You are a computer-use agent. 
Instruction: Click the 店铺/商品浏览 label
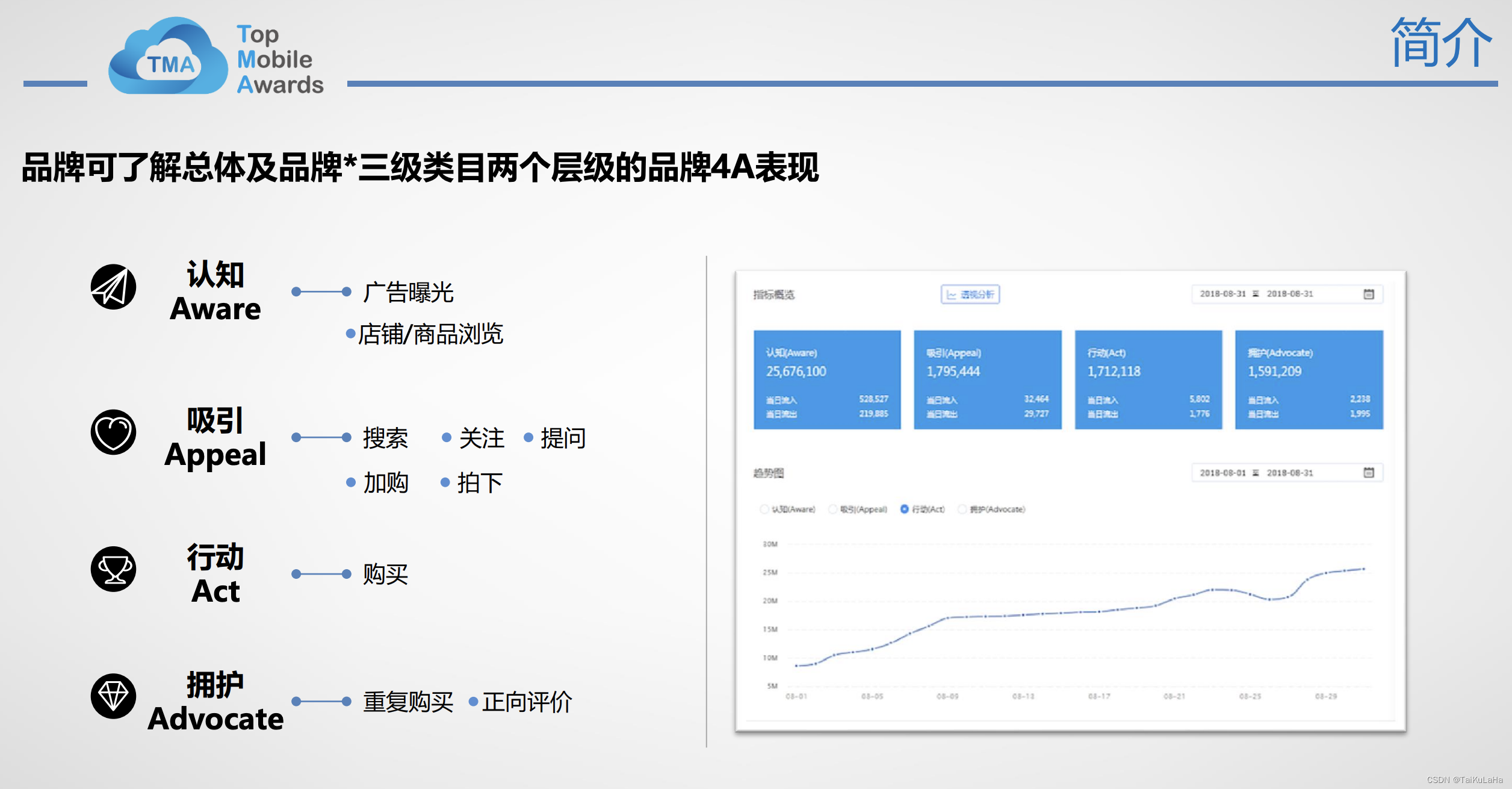(x=430, y=334)
